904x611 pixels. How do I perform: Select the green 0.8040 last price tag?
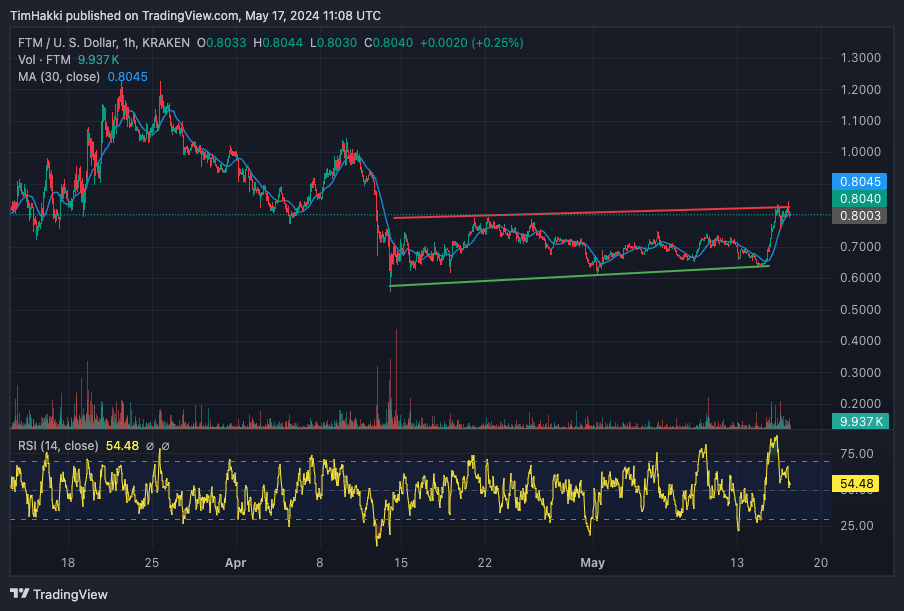[860, 198]
